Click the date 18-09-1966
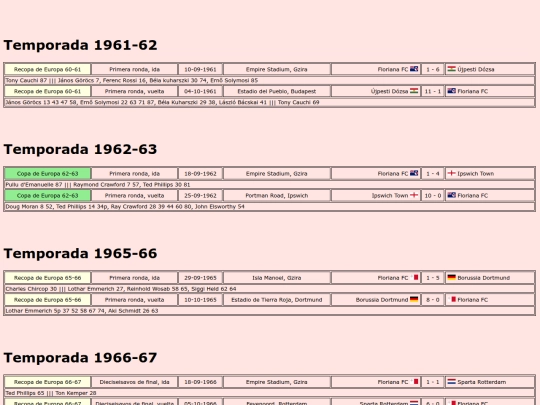 [x=200, y=382]
